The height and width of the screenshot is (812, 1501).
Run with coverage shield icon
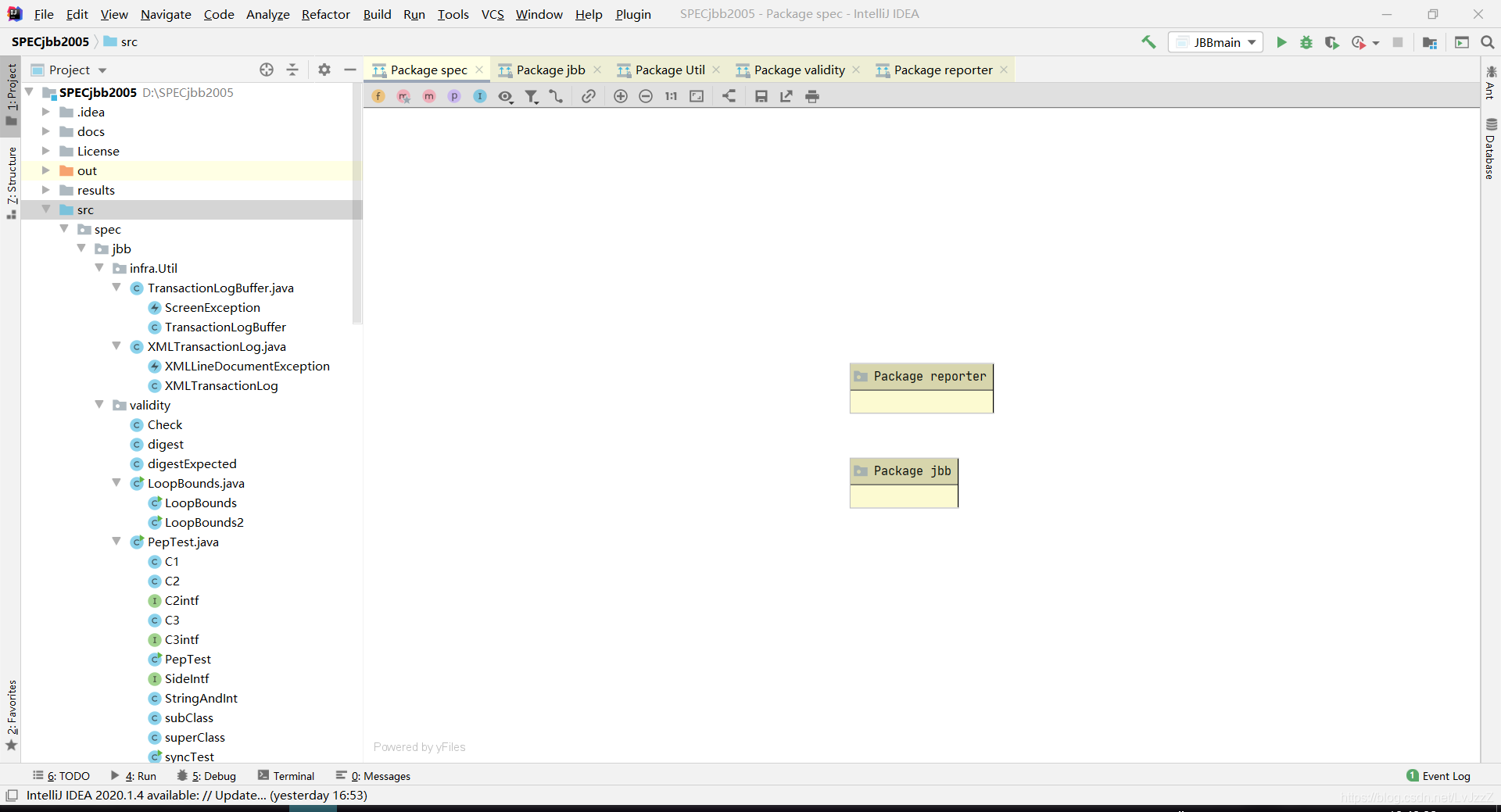click(x=1331, y=42)
